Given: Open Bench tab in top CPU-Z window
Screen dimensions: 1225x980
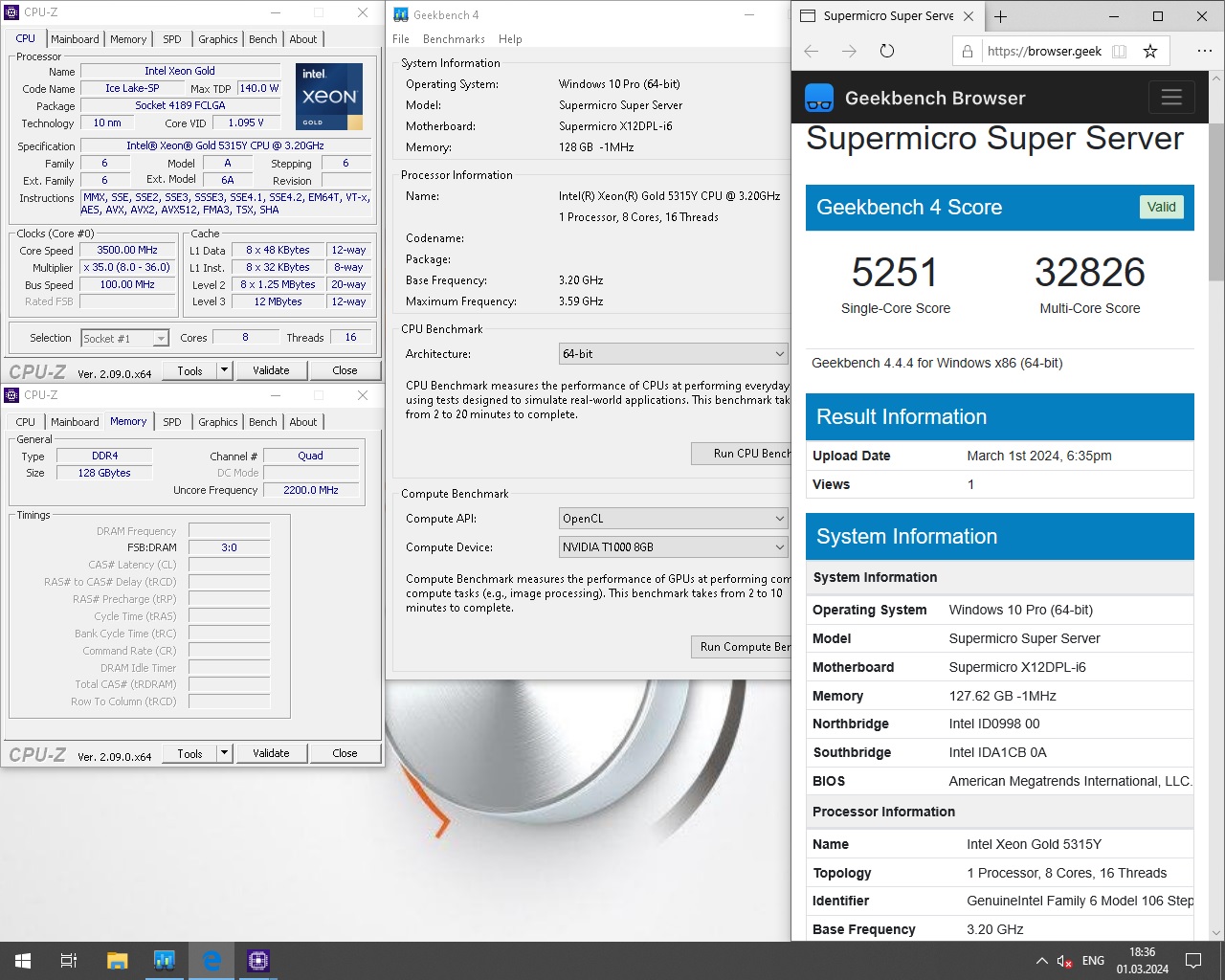Looking at the screenshot, I should coord(263,39).
